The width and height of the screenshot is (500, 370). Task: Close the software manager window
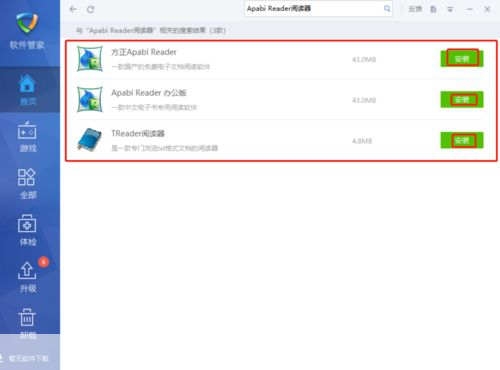pos(487,9)
